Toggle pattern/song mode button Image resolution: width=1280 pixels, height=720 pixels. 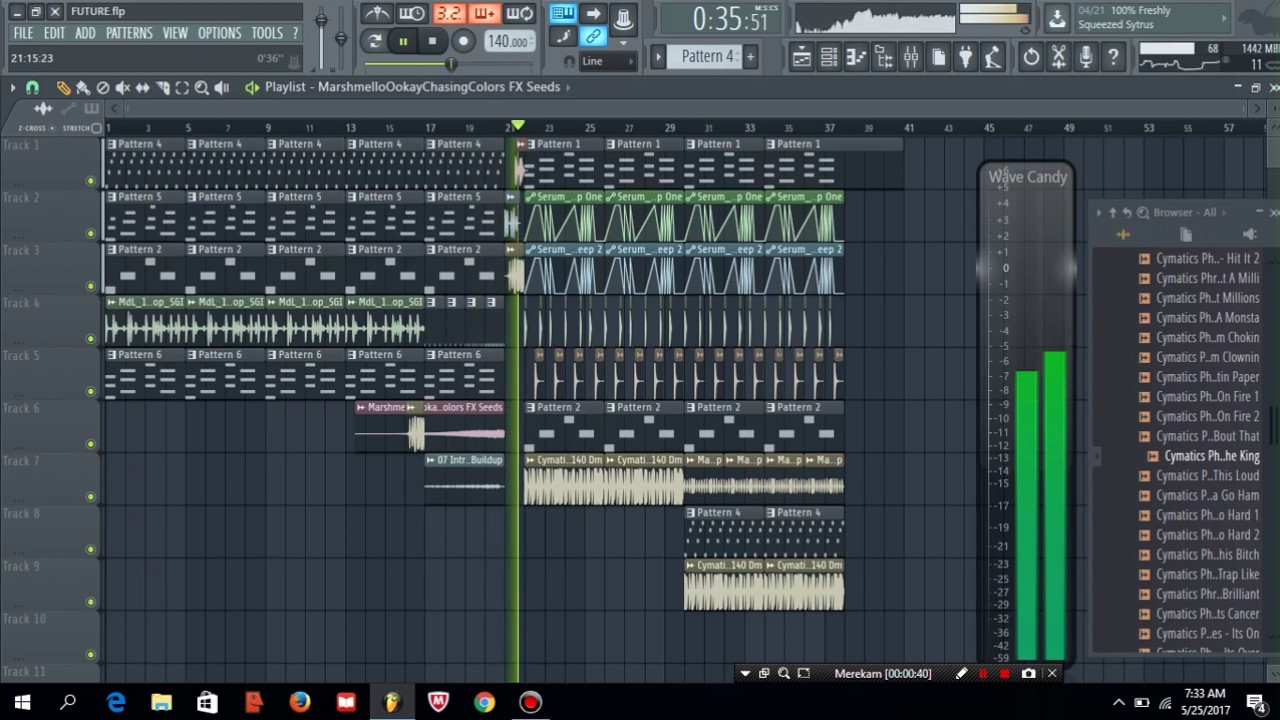pyautogui.click(x=374, y=41)
